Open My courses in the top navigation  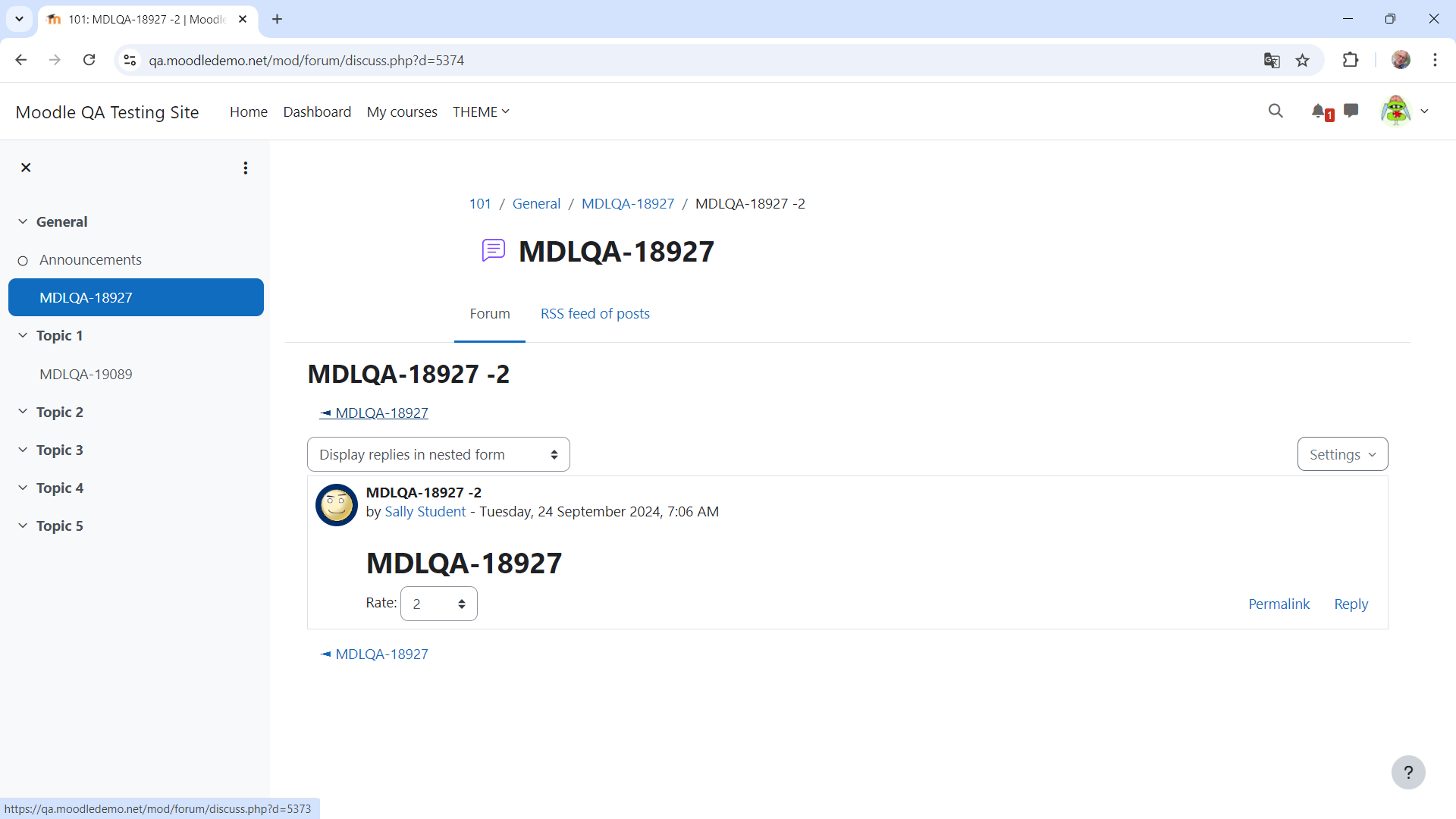click(x=402, y=111)
